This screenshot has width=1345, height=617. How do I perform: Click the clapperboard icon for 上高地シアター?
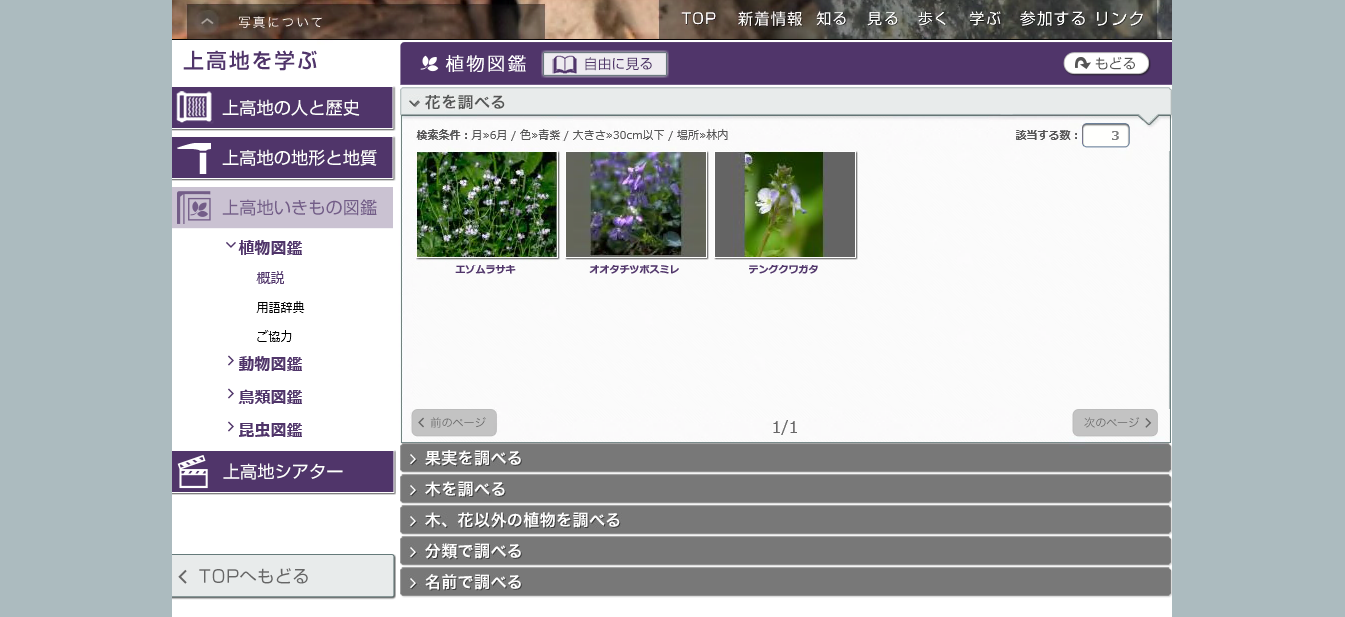pos(193,472)
